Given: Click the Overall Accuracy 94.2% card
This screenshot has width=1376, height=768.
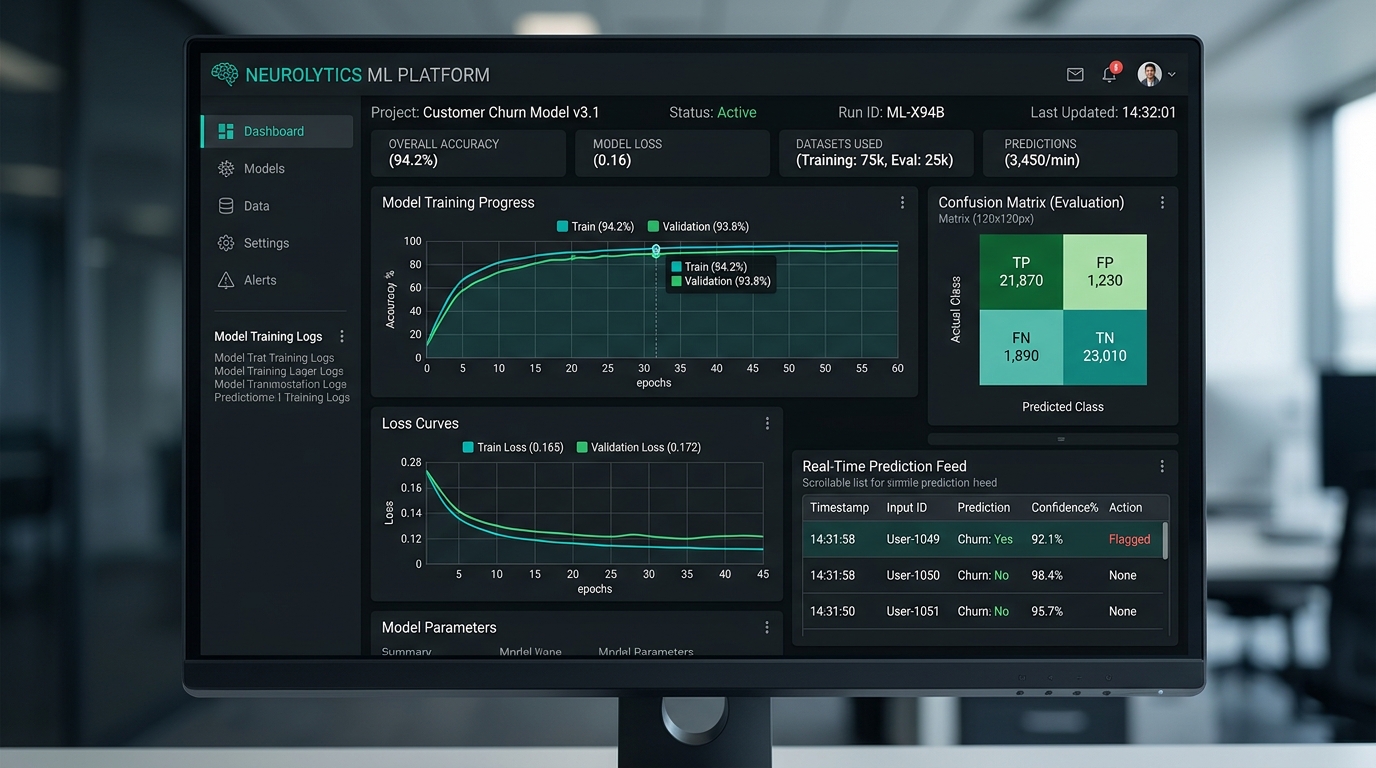Looking at the screenshot, I should coord(468,153).
